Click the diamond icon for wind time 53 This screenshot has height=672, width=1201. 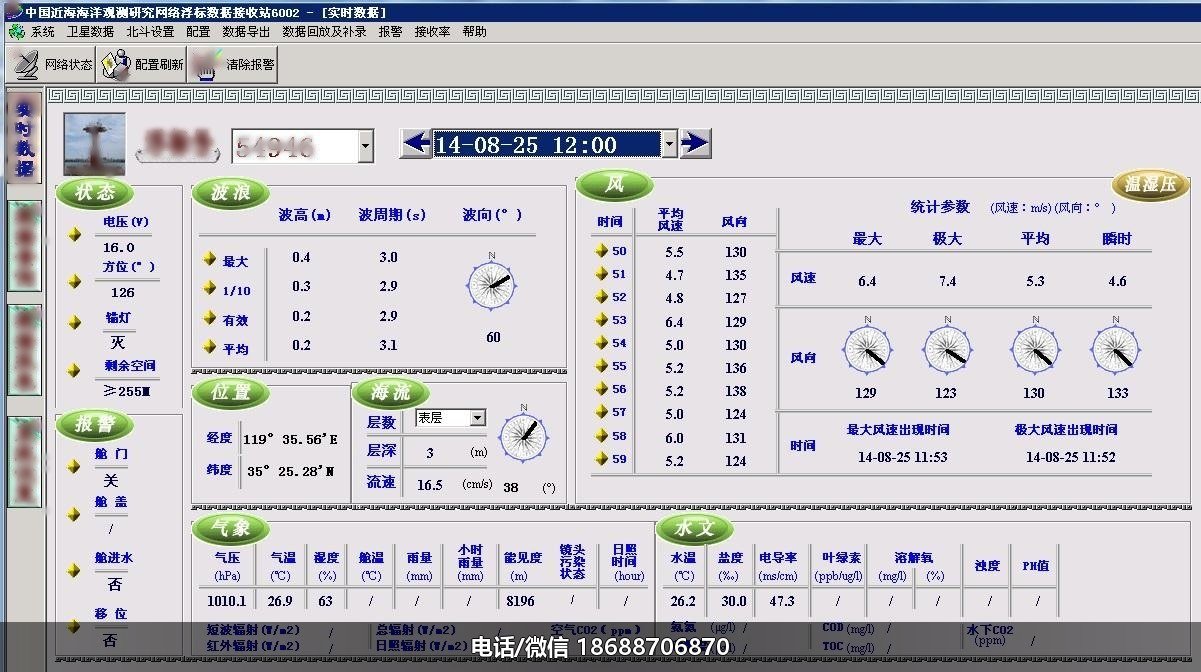(x=601, y=319)
